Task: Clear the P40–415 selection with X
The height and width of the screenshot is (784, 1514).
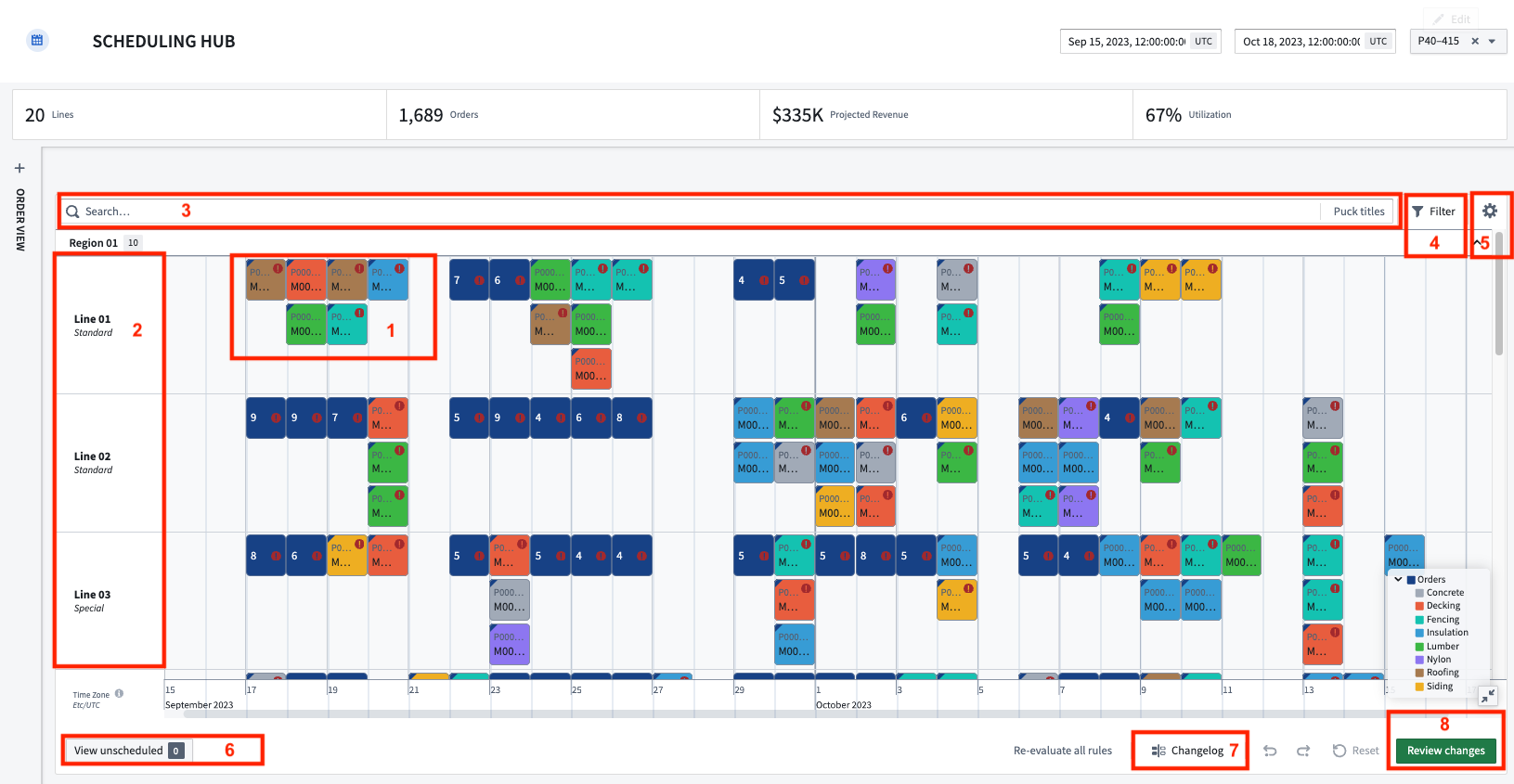Action: (x=1475, y=41)
